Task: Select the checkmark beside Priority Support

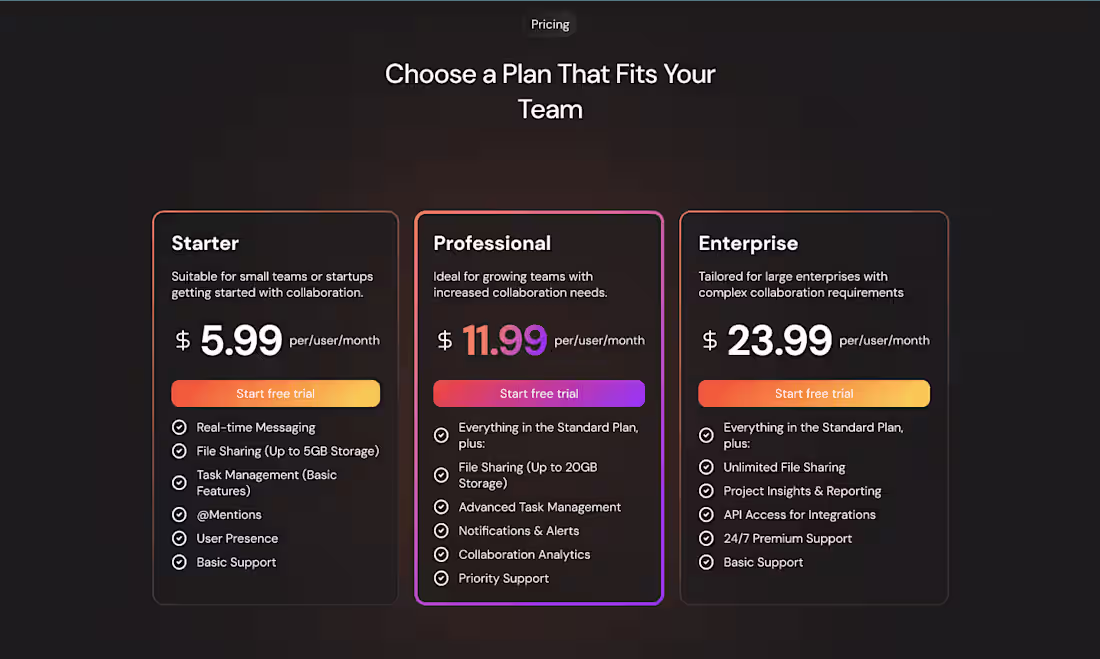Action: pos(441,578)
